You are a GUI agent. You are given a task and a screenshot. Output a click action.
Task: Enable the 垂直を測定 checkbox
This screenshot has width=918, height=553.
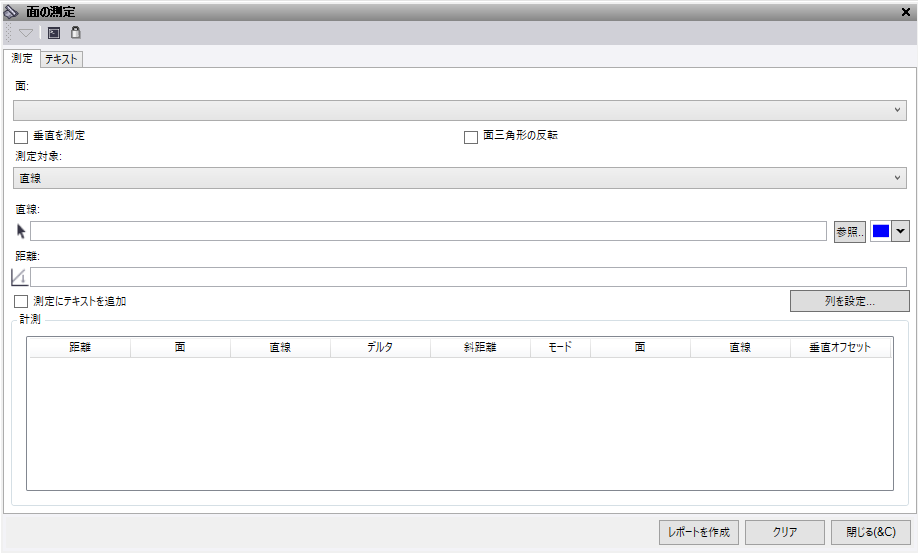click(21, 136)
